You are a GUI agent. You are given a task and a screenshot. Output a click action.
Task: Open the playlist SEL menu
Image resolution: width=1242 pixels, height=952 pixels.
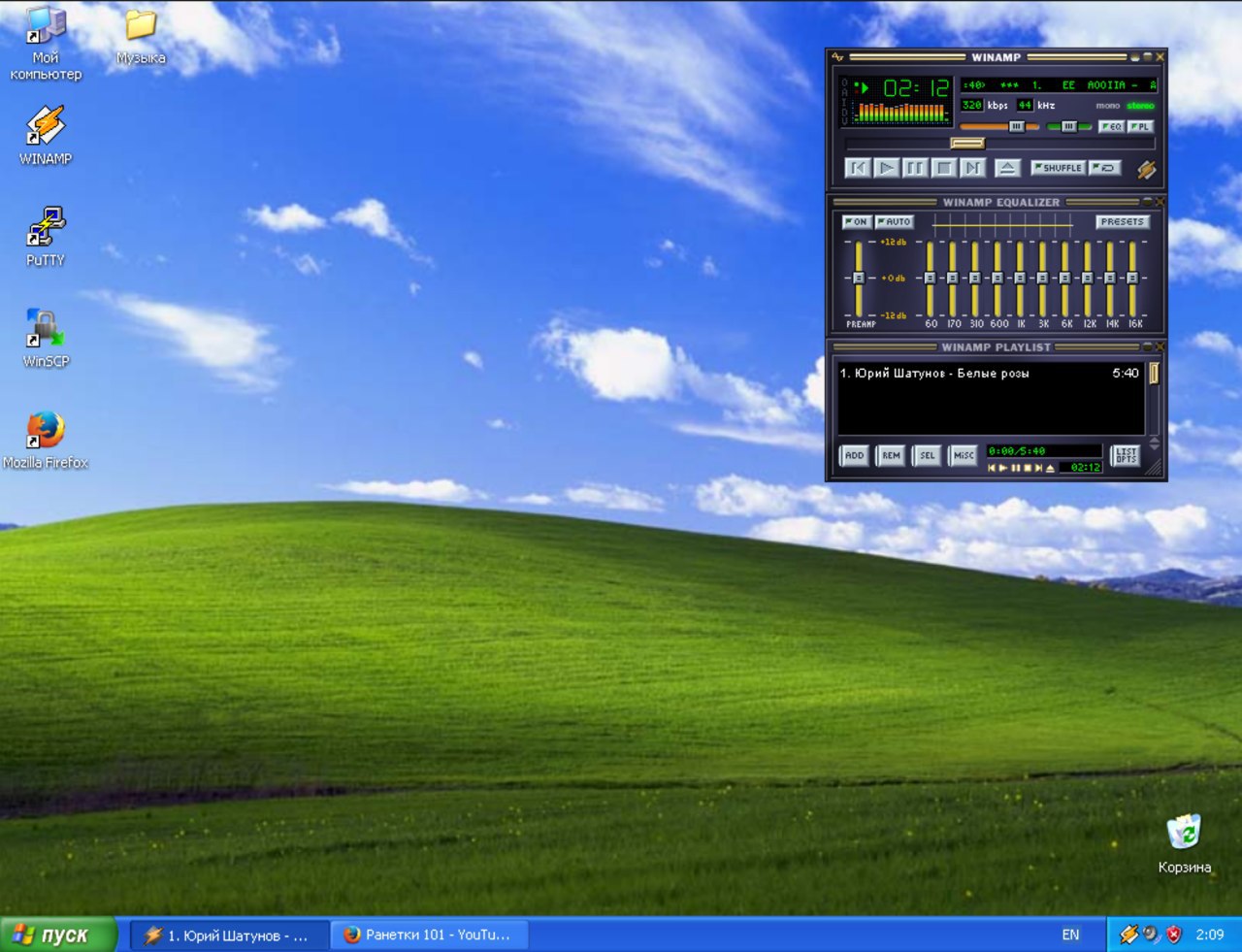pos(927,456)
